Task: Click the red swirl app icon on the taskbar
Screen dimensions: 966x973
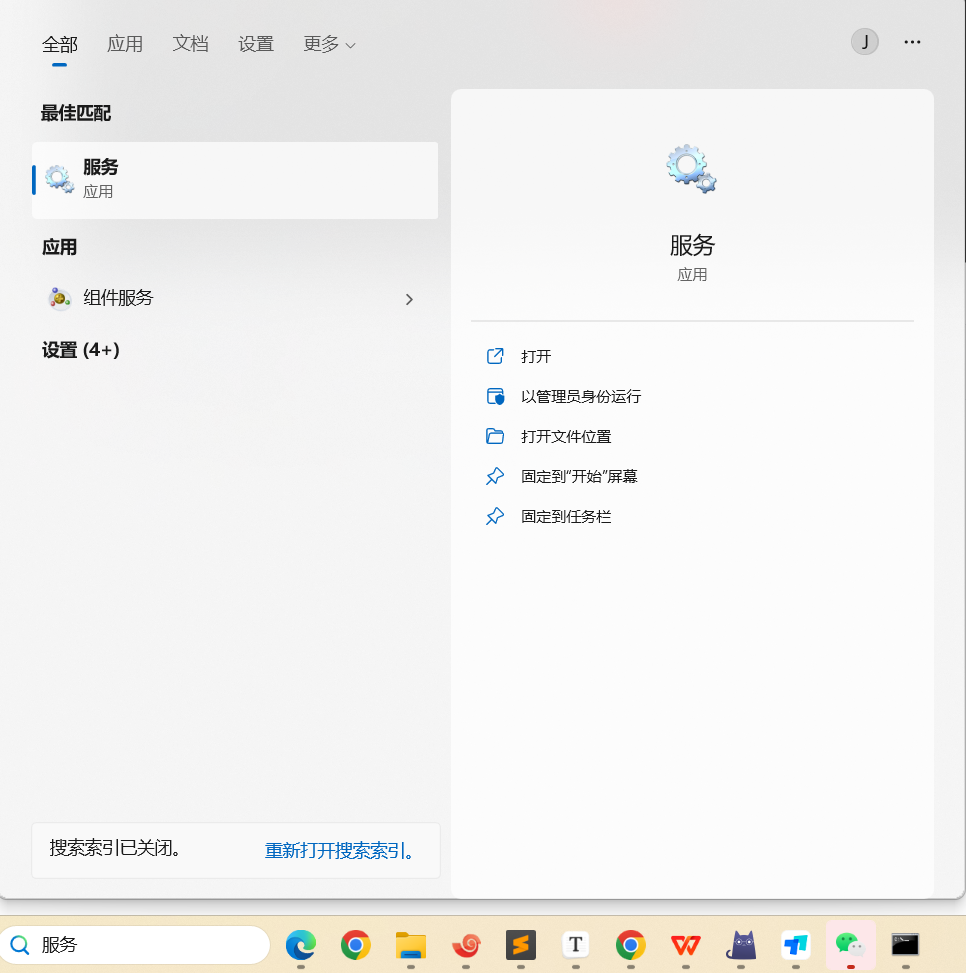Action: pyautogui.click(x=466, y=945)
